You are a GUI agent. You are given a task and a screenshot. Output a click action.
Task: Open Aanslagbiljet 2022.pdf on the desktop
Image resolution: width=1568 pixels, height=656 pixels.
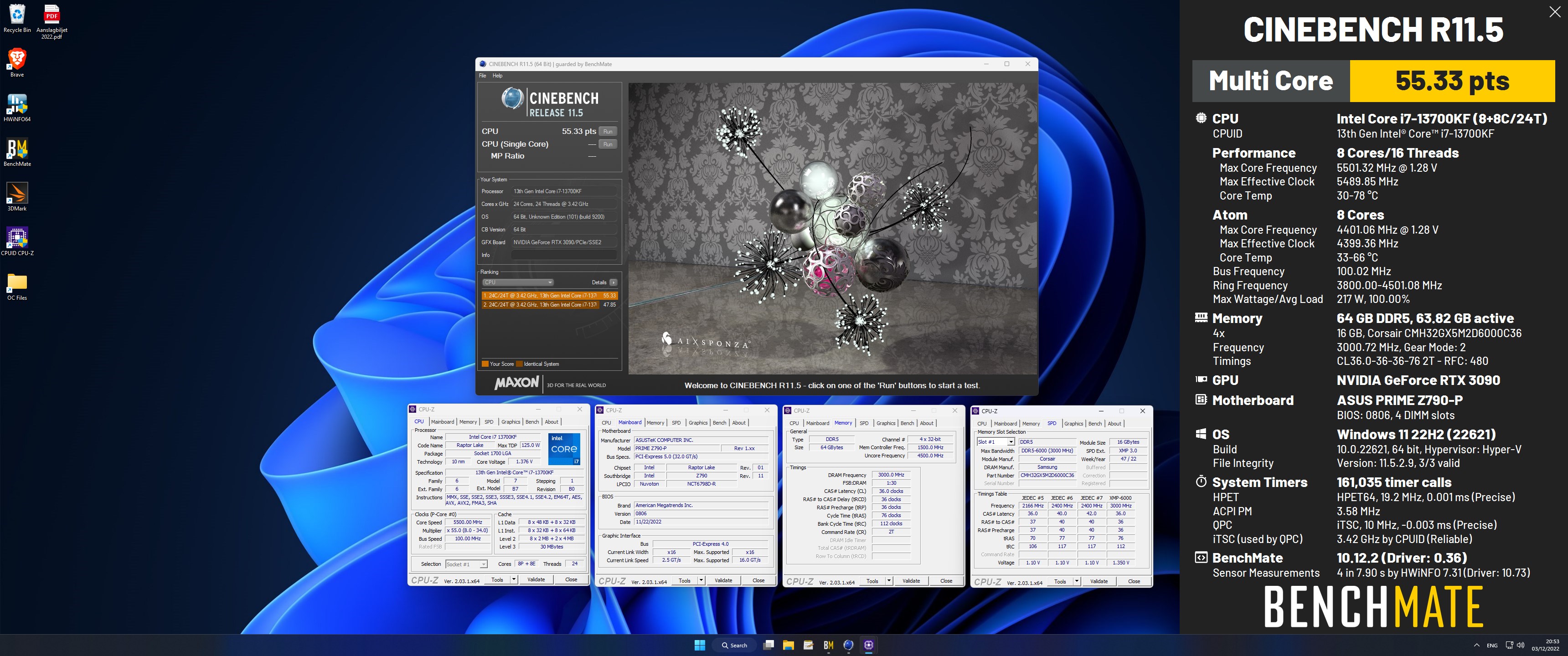52,21
